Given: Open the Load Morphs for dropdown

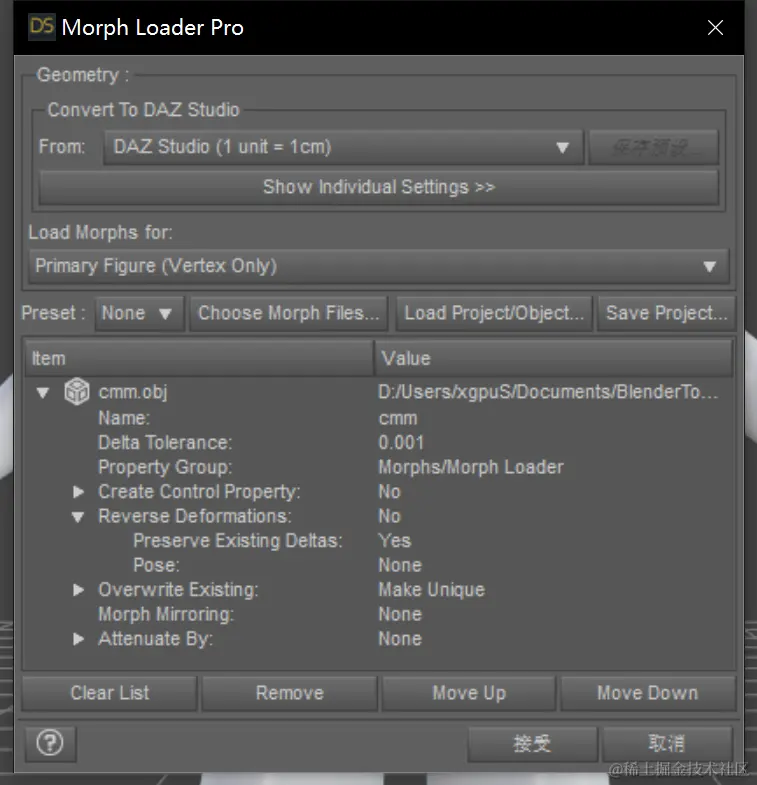Looking at the screenshot, I should pos(378,266).
